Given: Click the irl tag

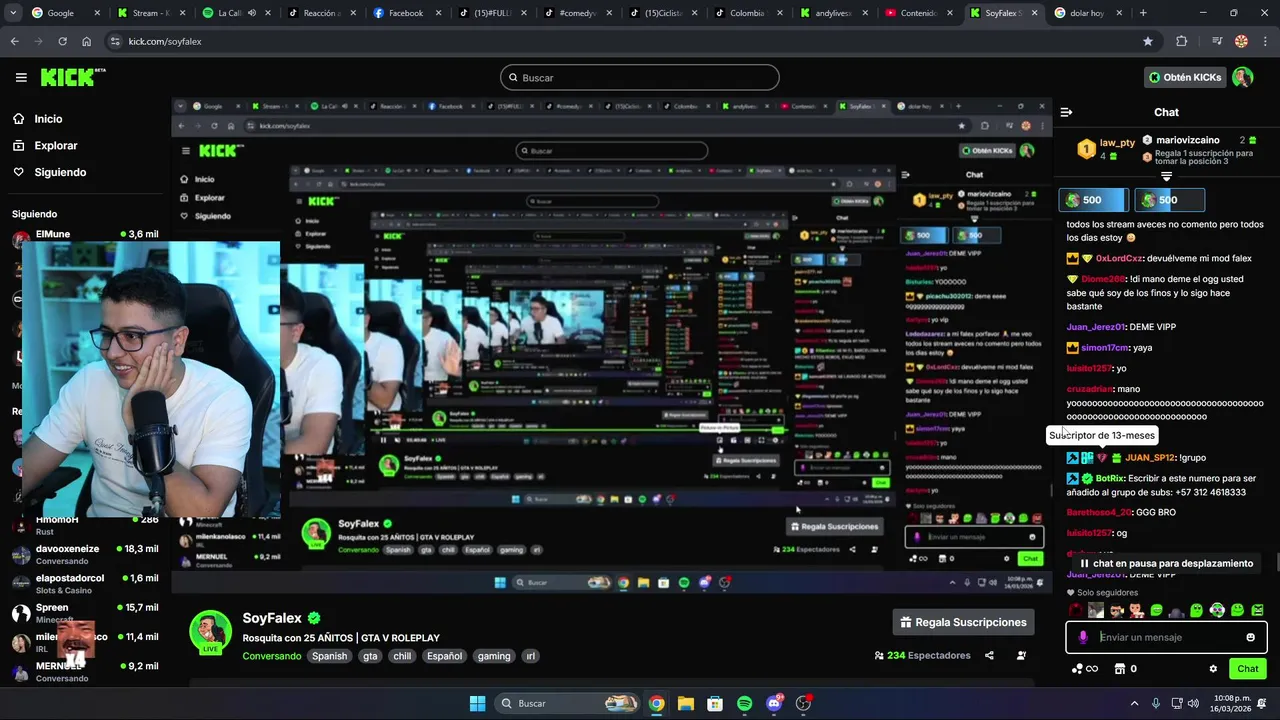Looking at the screenshot, I should [x=530, y=656].
